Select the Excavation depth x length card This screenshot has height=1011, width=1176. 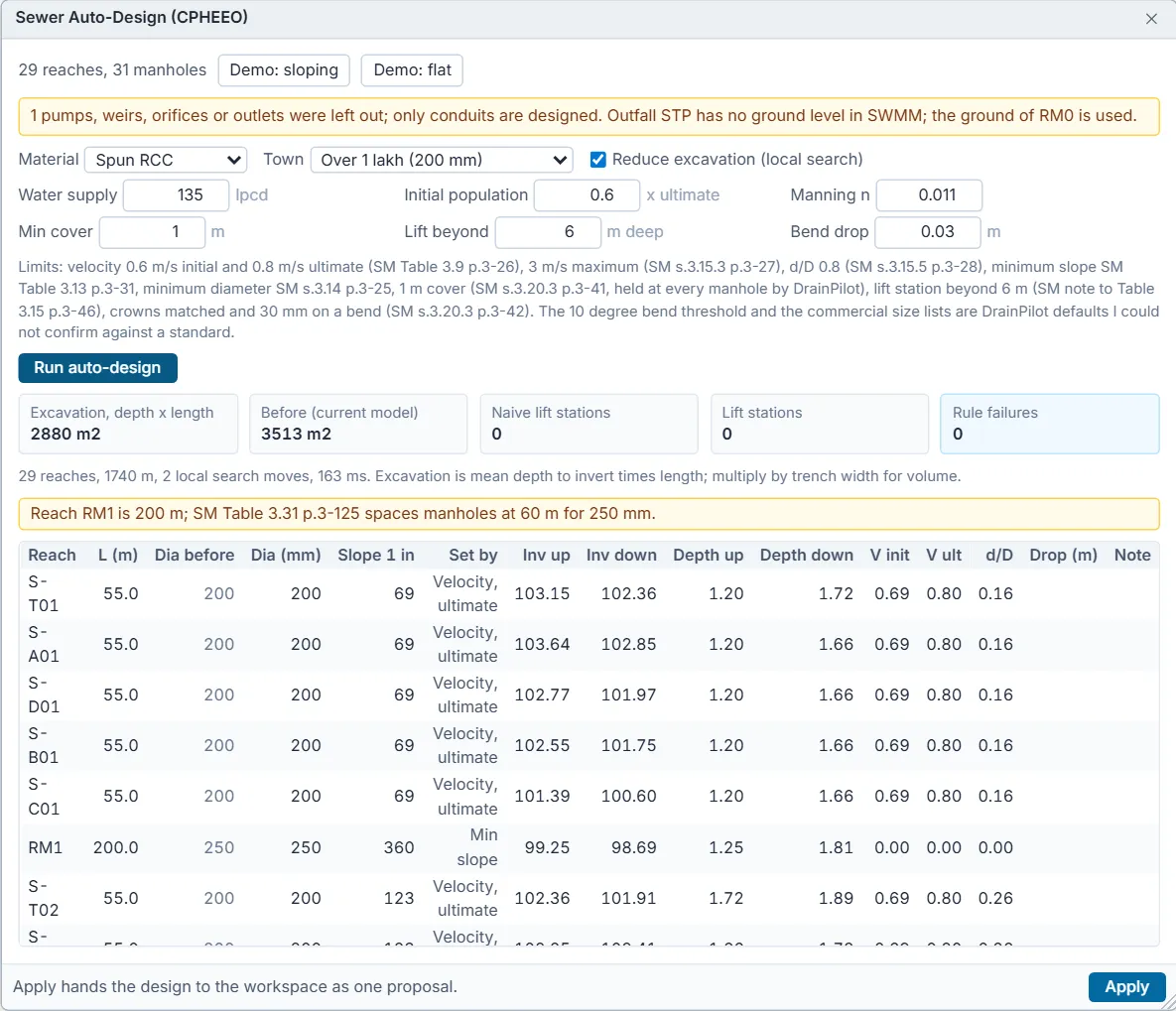pos(128,424)
